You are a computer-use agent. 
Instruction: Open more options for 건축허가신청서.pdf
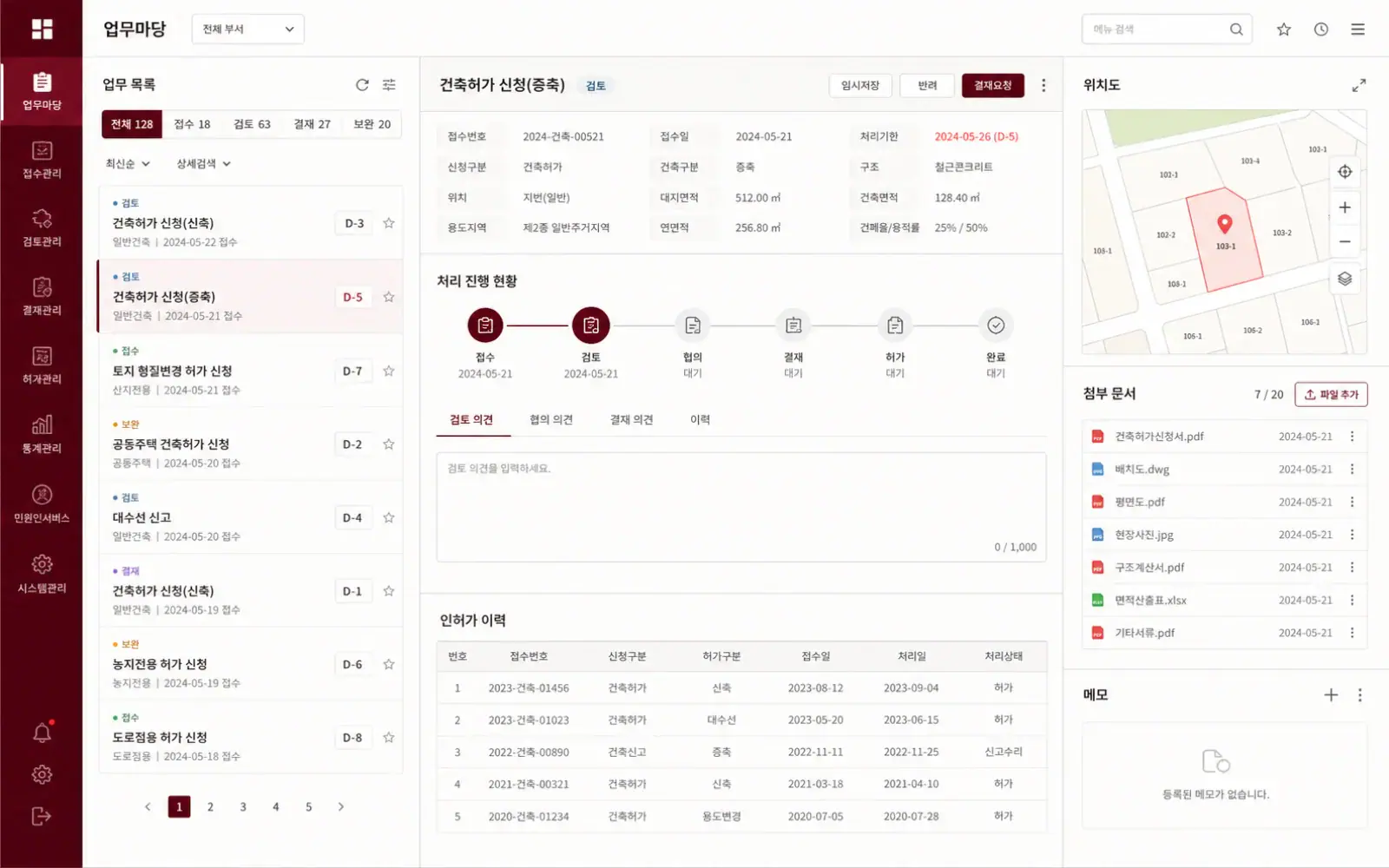(x=1352, y=437)
